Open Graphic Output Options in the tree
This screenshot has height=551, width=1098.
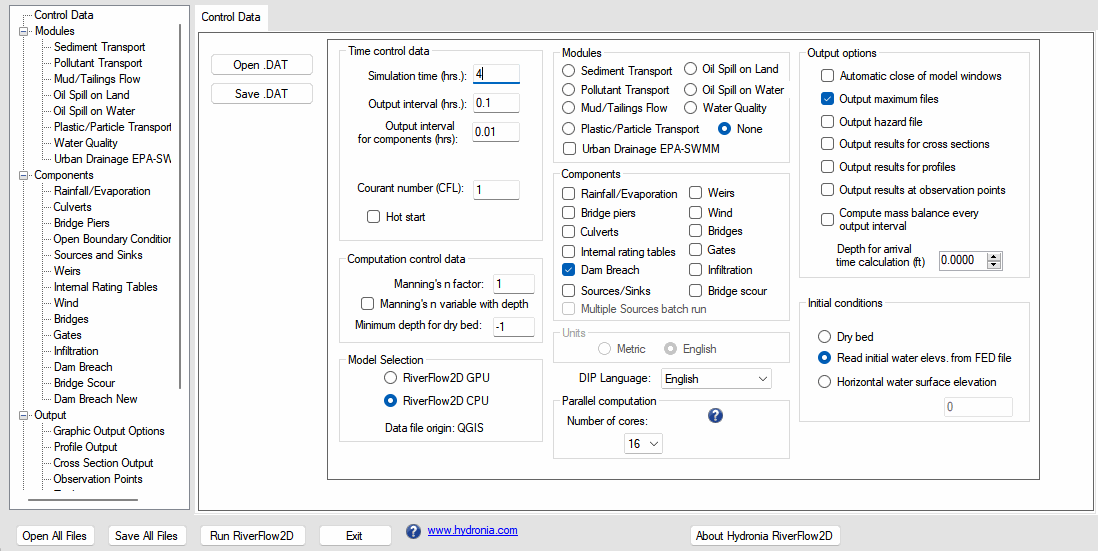(108, 431)
